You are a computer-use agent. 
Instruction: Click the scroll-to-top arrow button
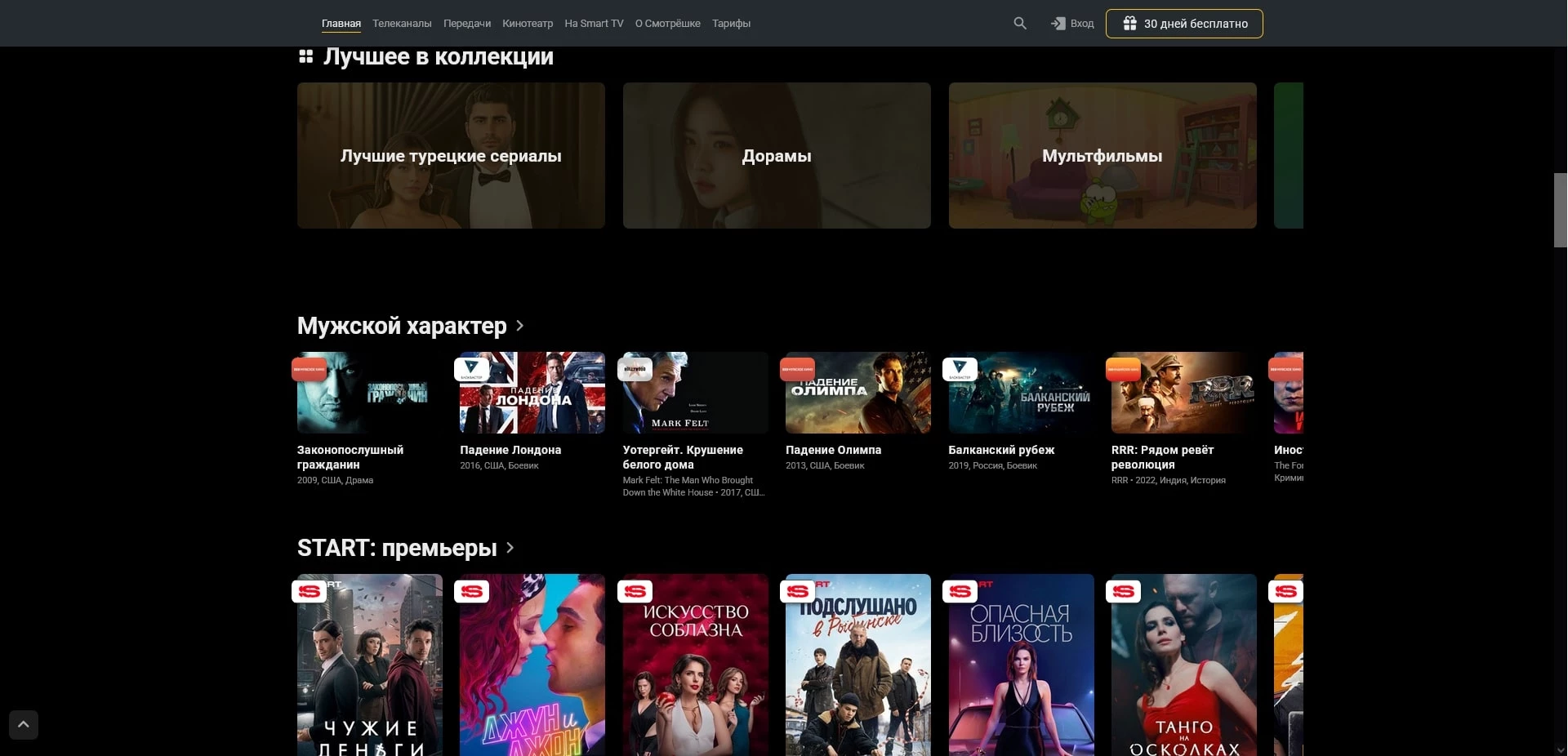24,724
